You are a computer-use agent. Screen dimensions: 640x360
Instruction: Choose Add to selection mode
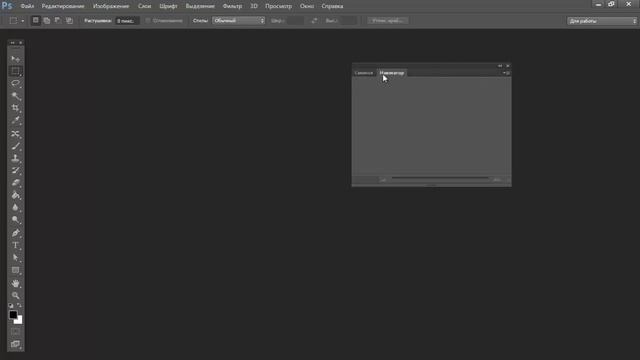(47, 20)
